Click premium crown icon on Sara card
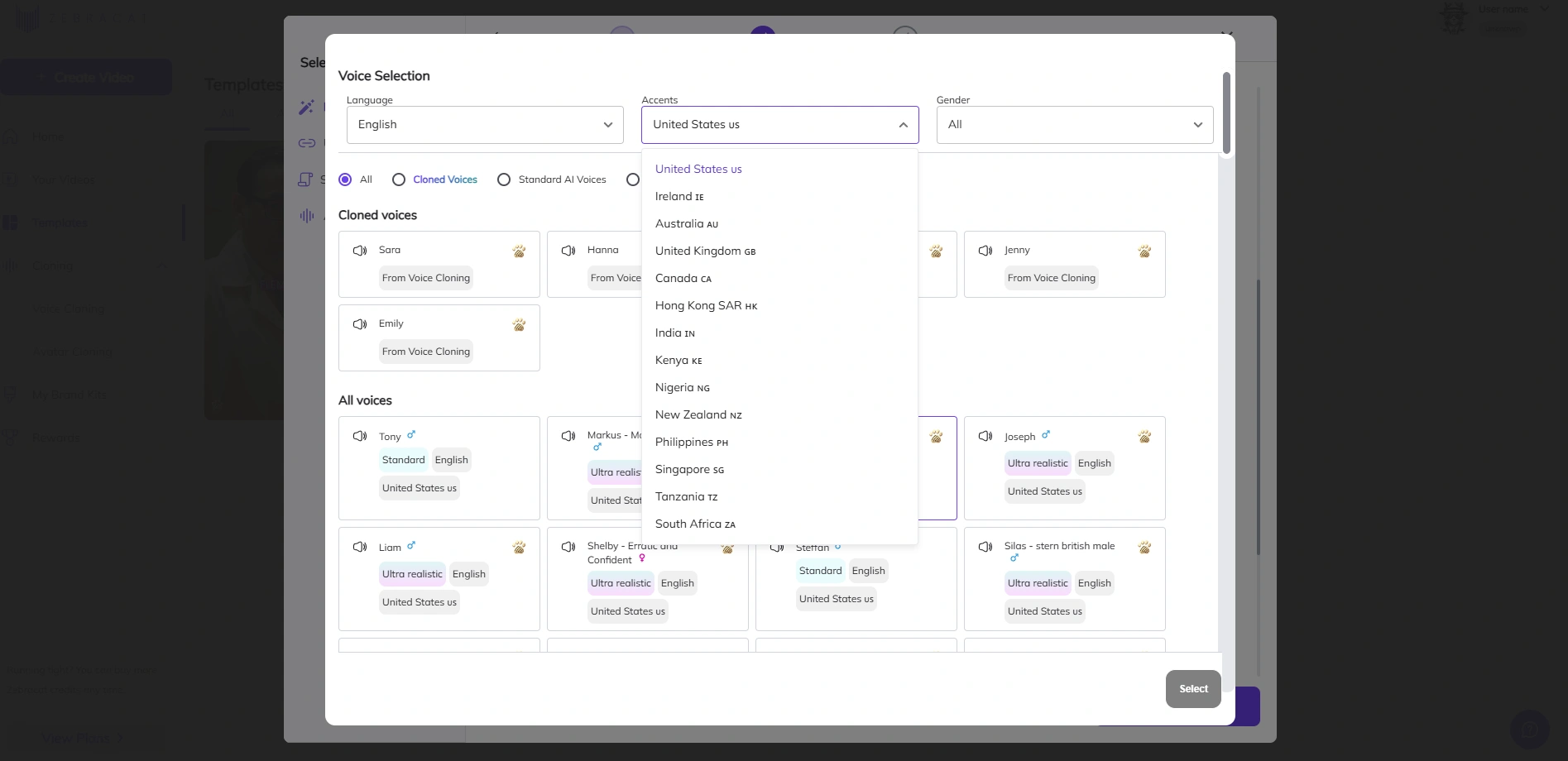Screen dimensions: 1568x761 tap(519, 251)
